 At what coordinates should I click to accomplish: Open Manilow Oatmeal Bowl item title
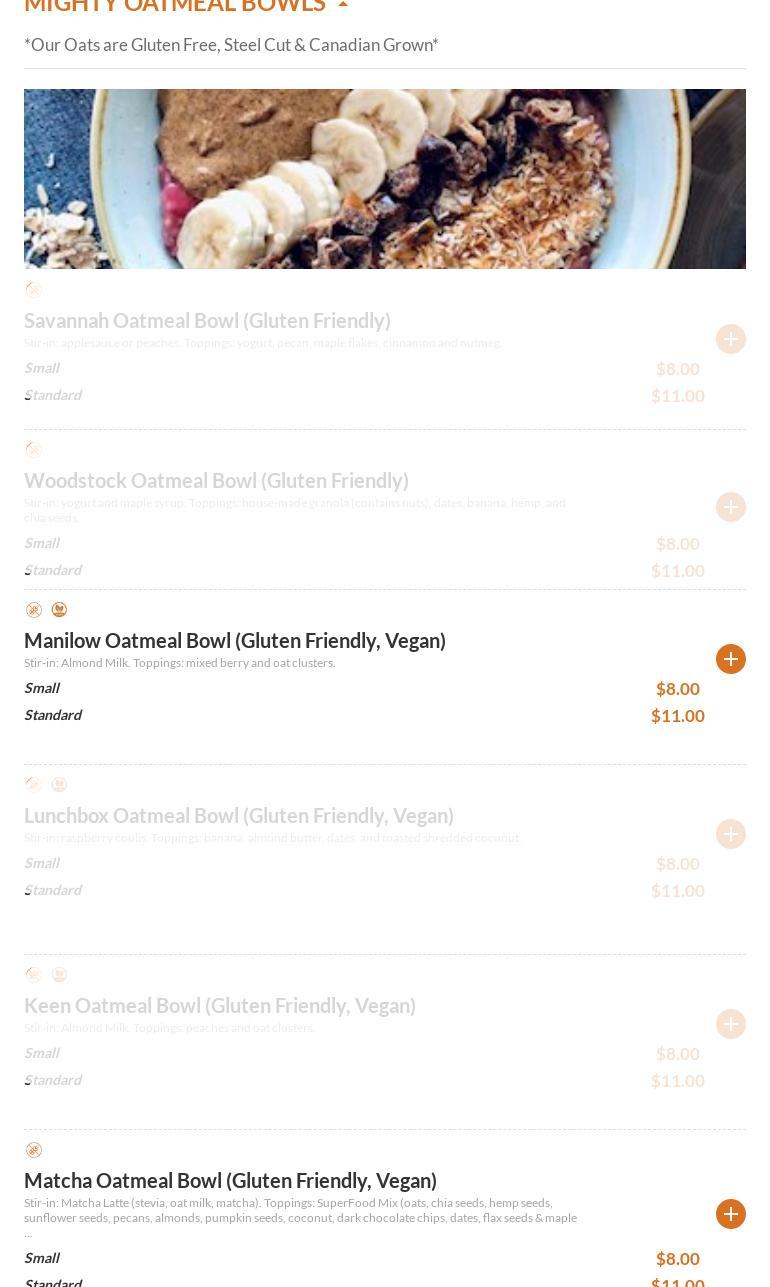(x=235, y=640)
